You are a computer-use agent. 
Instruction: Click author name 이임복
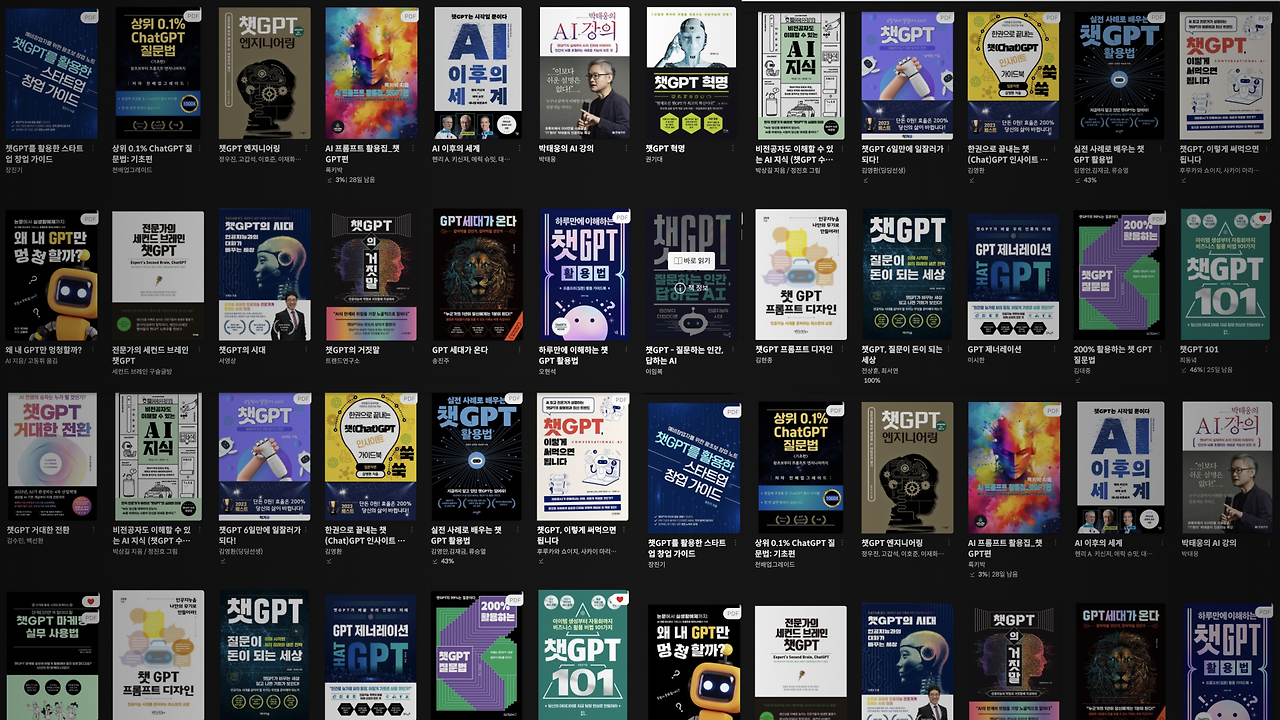655,372
